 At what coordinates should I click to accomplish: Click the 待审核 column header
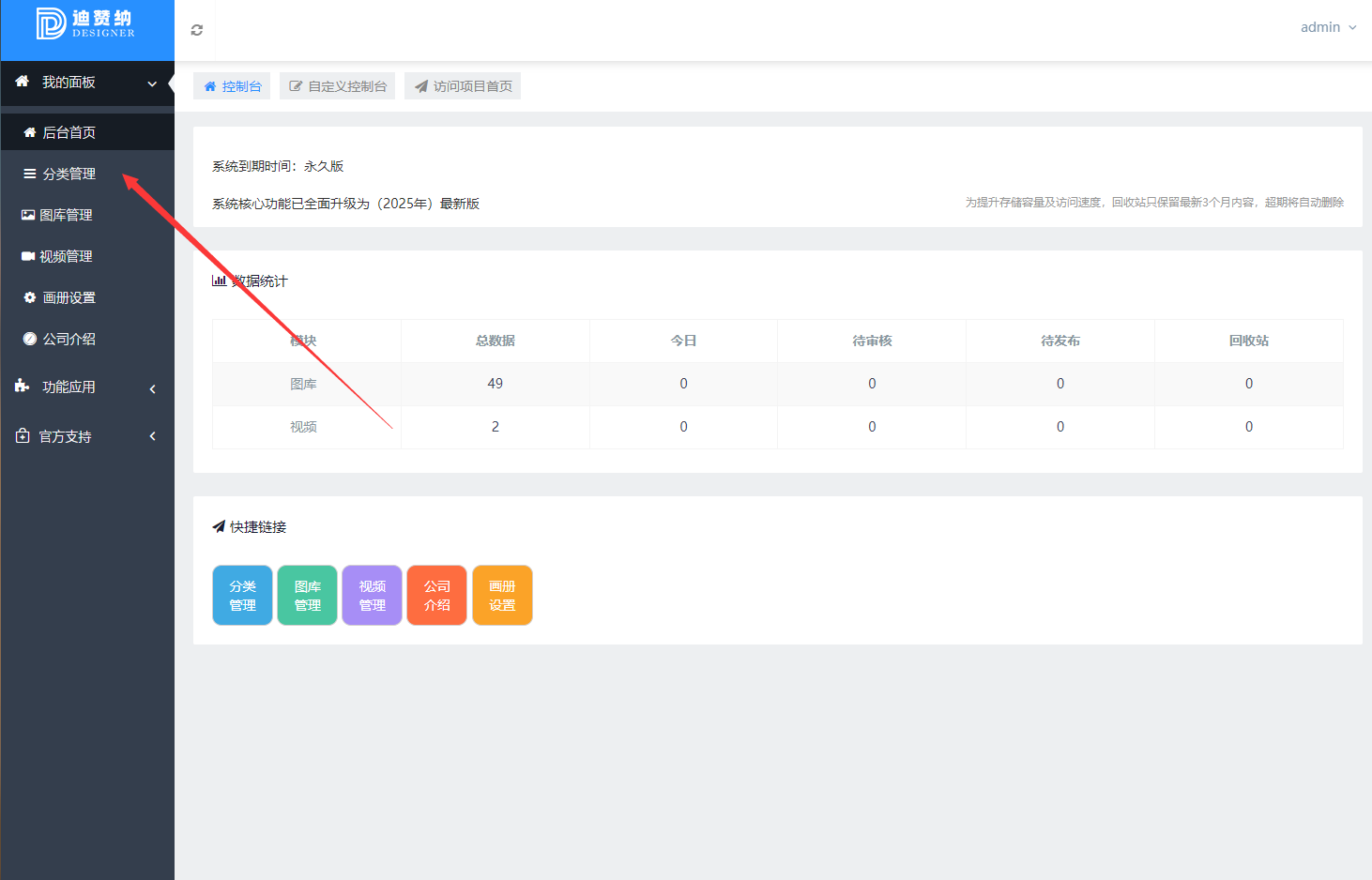(x=872, y=341)
